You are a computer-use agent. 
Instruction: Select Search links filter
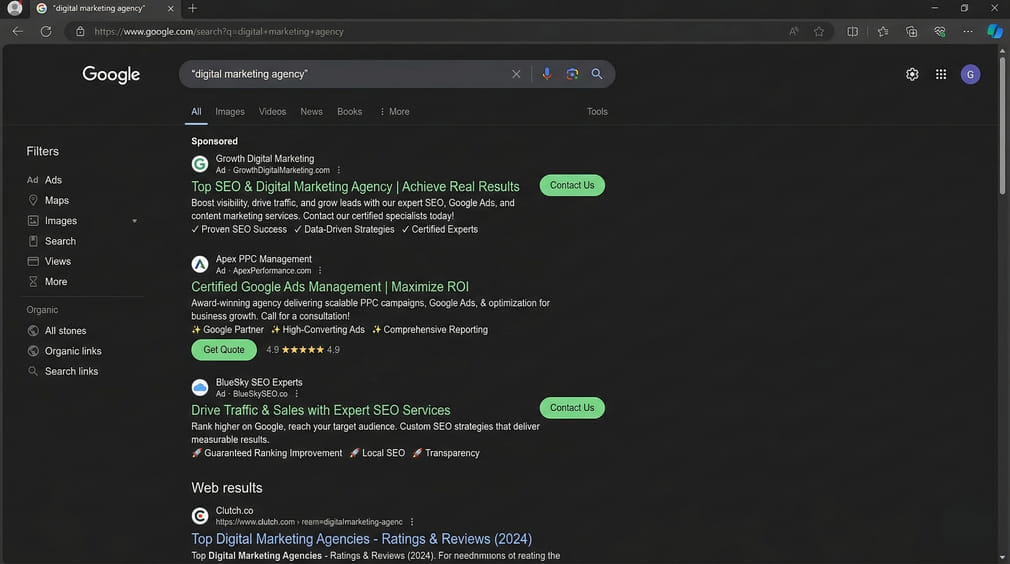(62, 371)
